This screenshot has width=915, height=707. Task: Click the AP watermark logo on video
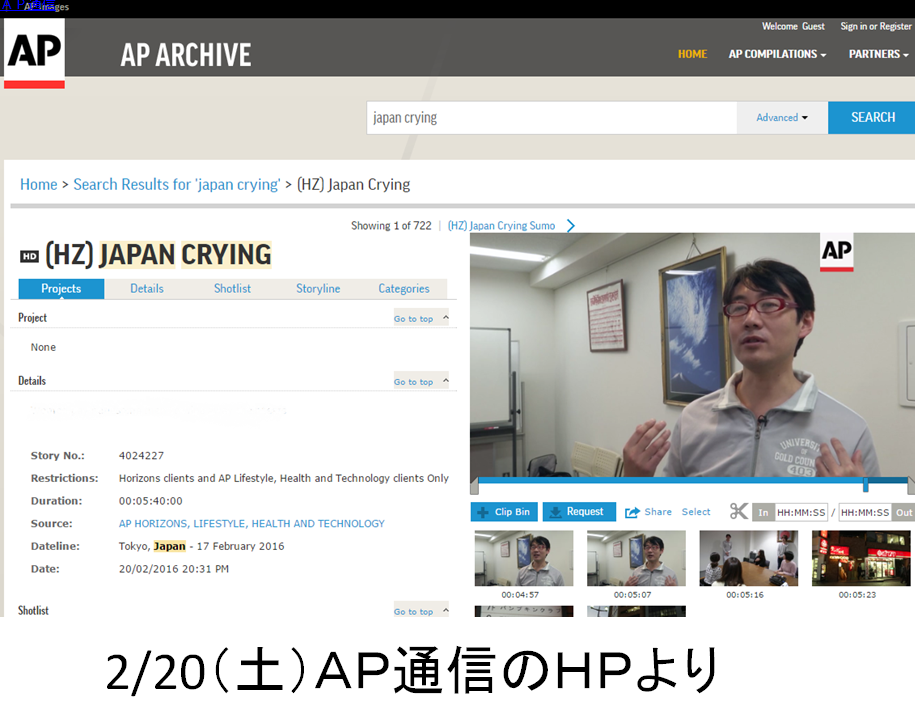[836, 252]
